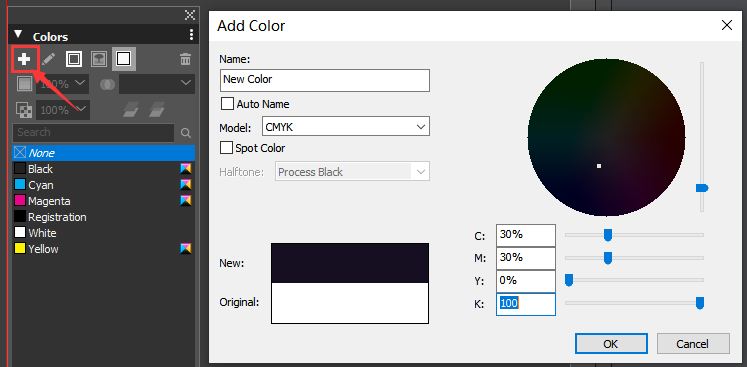Click the opacity checkerboard icon

pyautogui.click(x=24, y=110)
